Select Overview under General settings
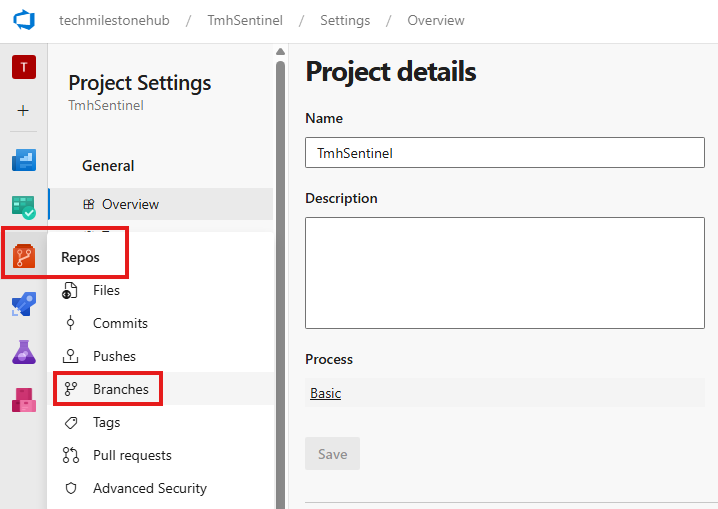 [161, 204]
